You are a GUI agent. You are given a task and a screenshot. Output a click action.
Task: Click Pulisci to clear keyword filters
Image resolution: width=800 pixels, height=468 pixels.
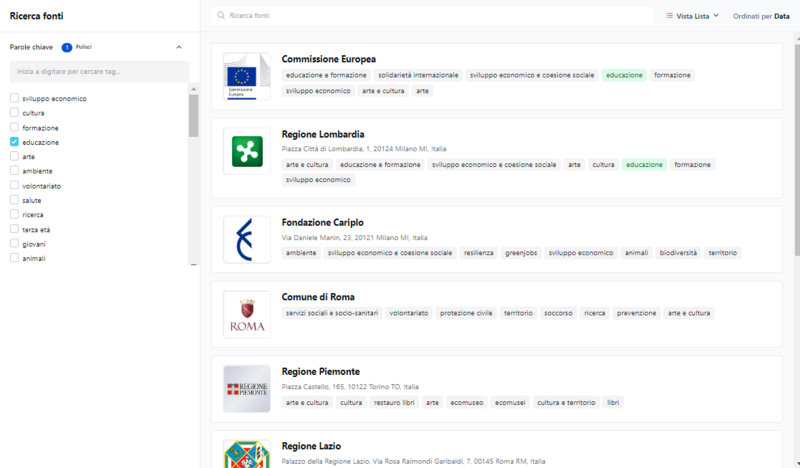pos(84,47)
